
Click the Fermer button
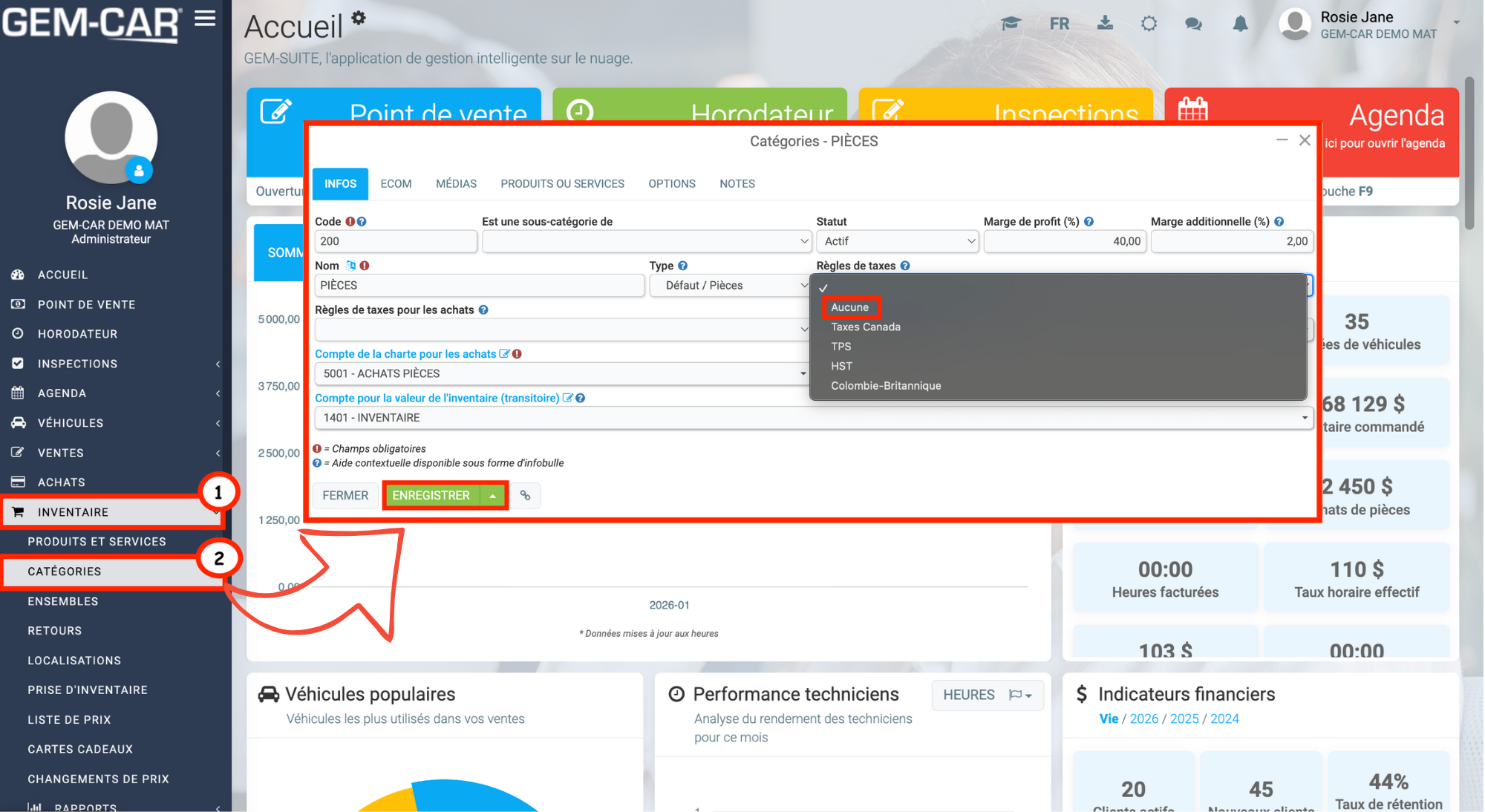click(x=345, y=495)
